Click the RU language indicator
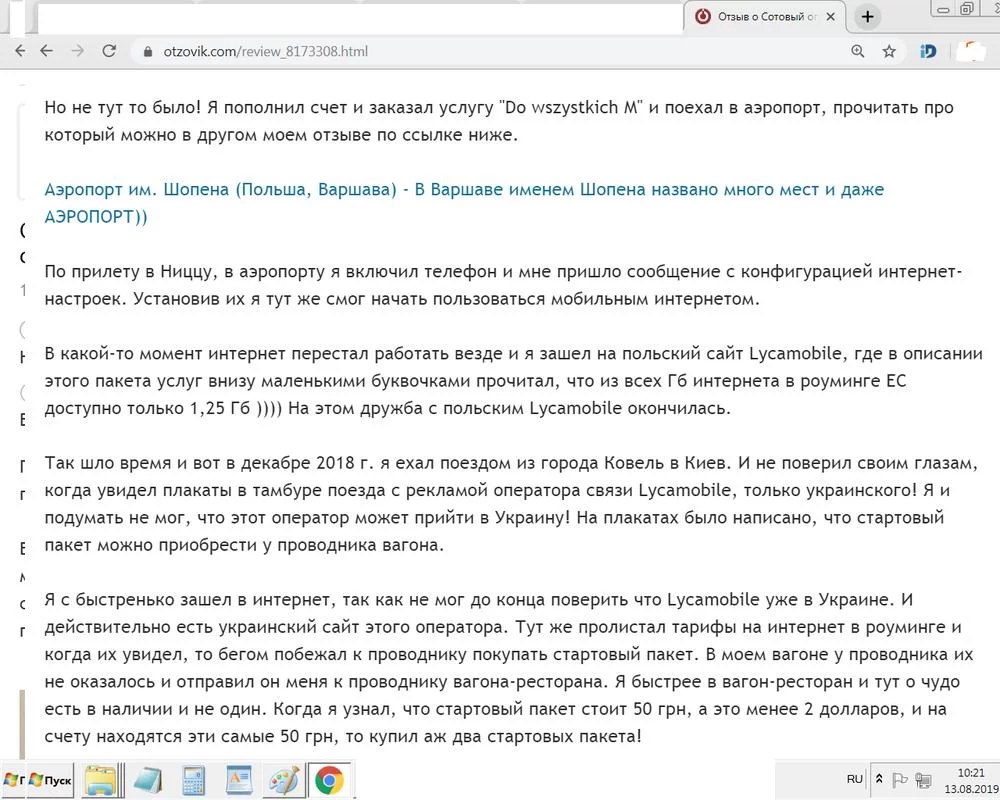This screenshot has height=800, width=1000. [x=855, y=779]
